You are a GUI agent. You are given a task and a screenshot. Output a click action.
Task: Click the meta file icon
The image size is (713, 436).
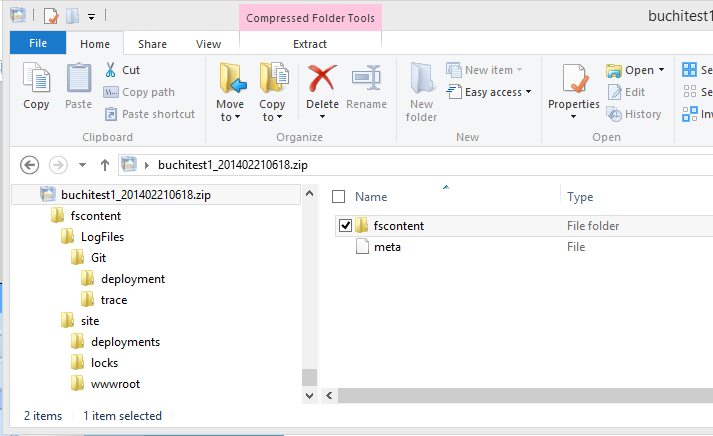click(362, 247)
